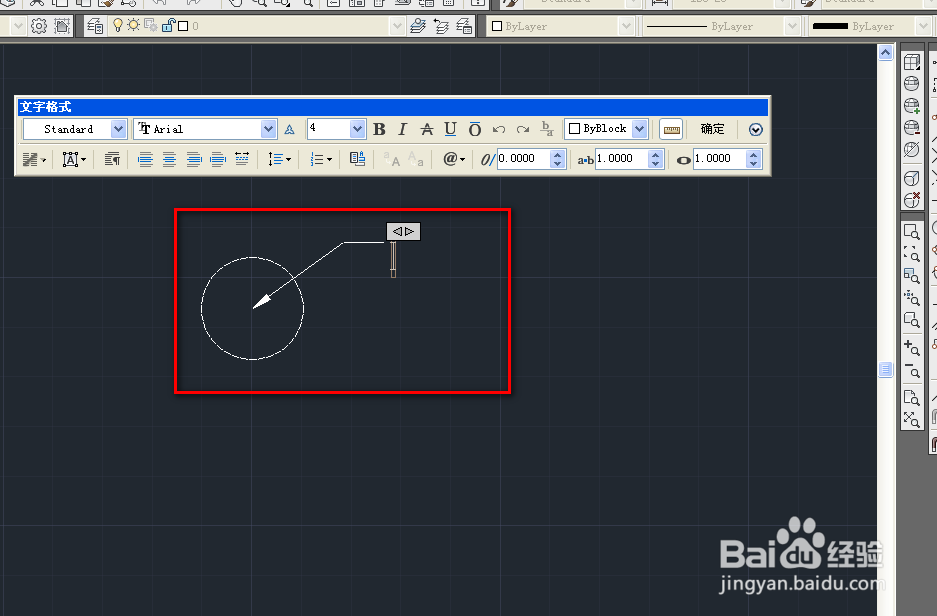Toggle bold text formatting
This screenshot has width=937, height=616.
(379, 129)
